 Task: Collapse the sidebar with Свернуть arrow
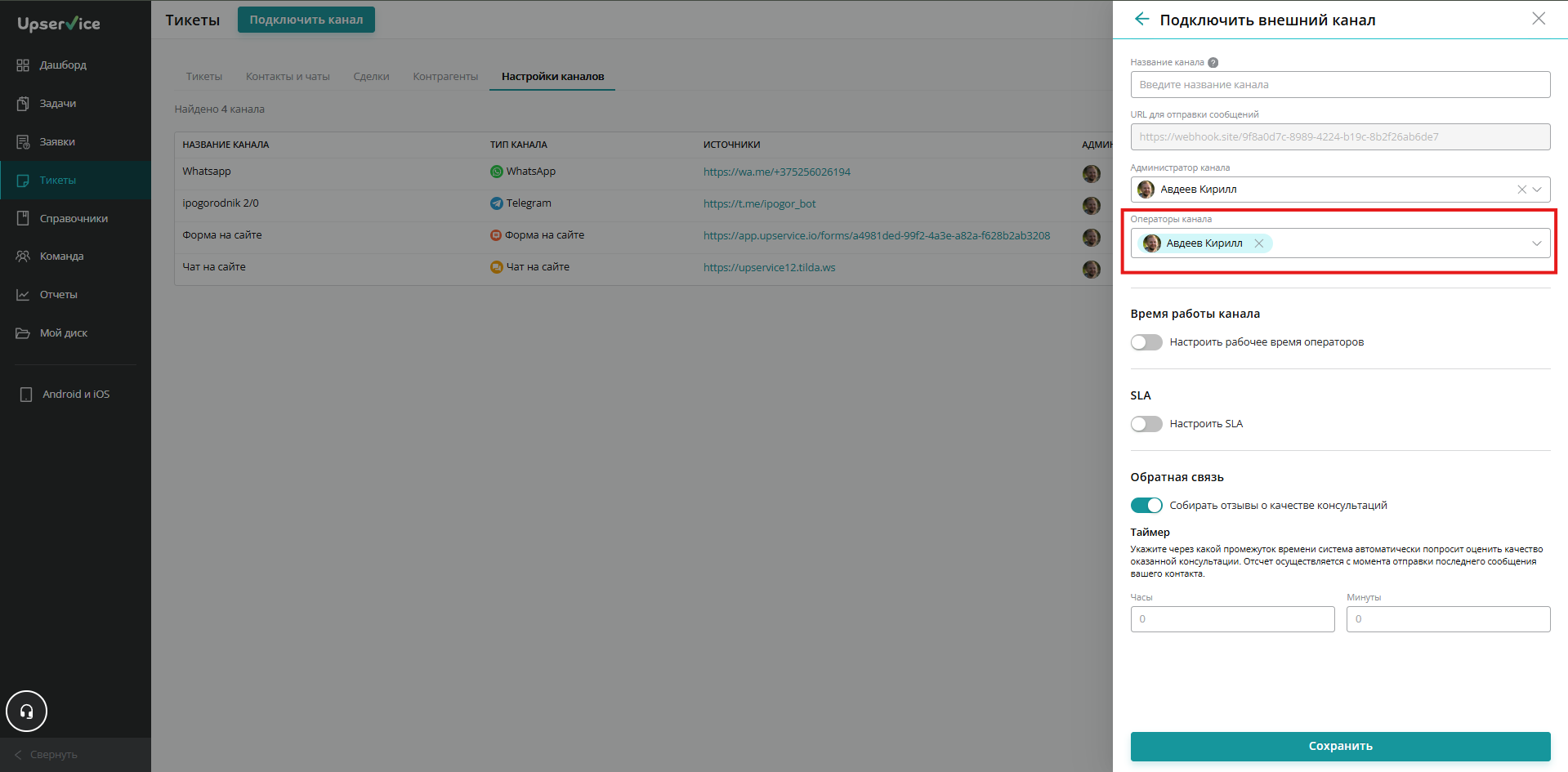pyautogui.click(x=18, y=755)
